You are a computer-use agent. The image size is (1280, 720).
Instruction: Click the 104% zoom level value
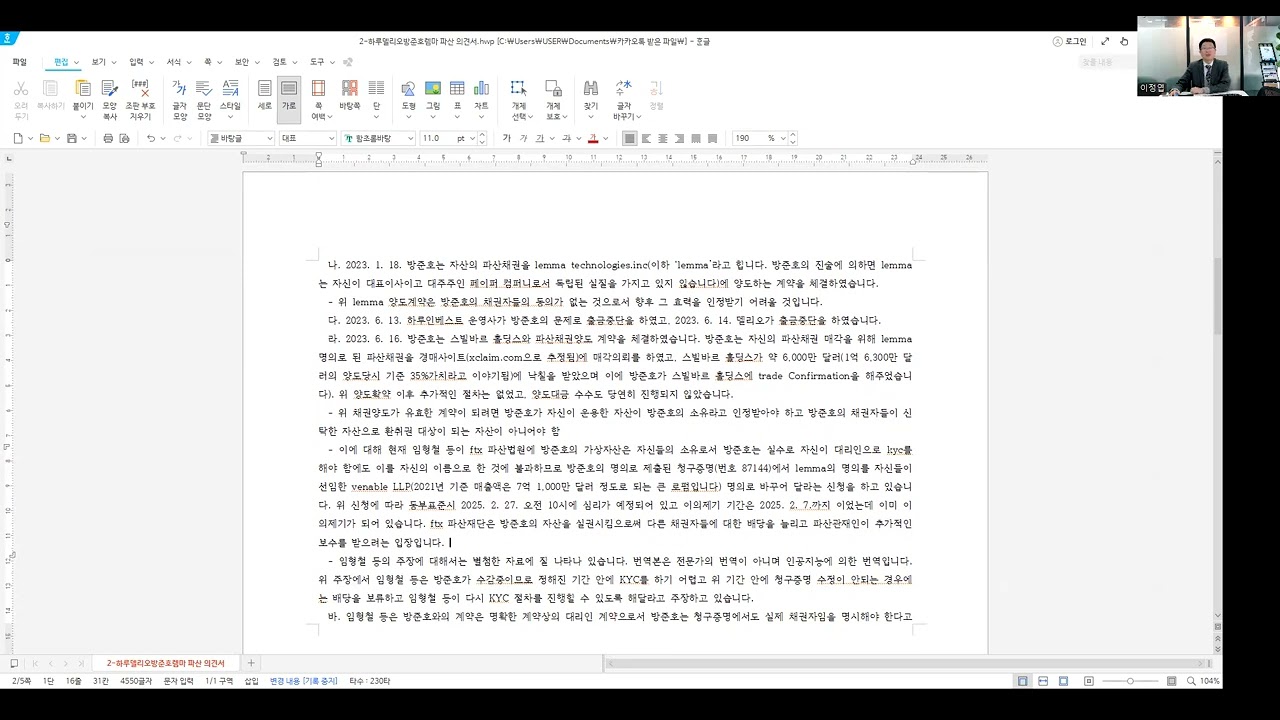[1209, 681]
